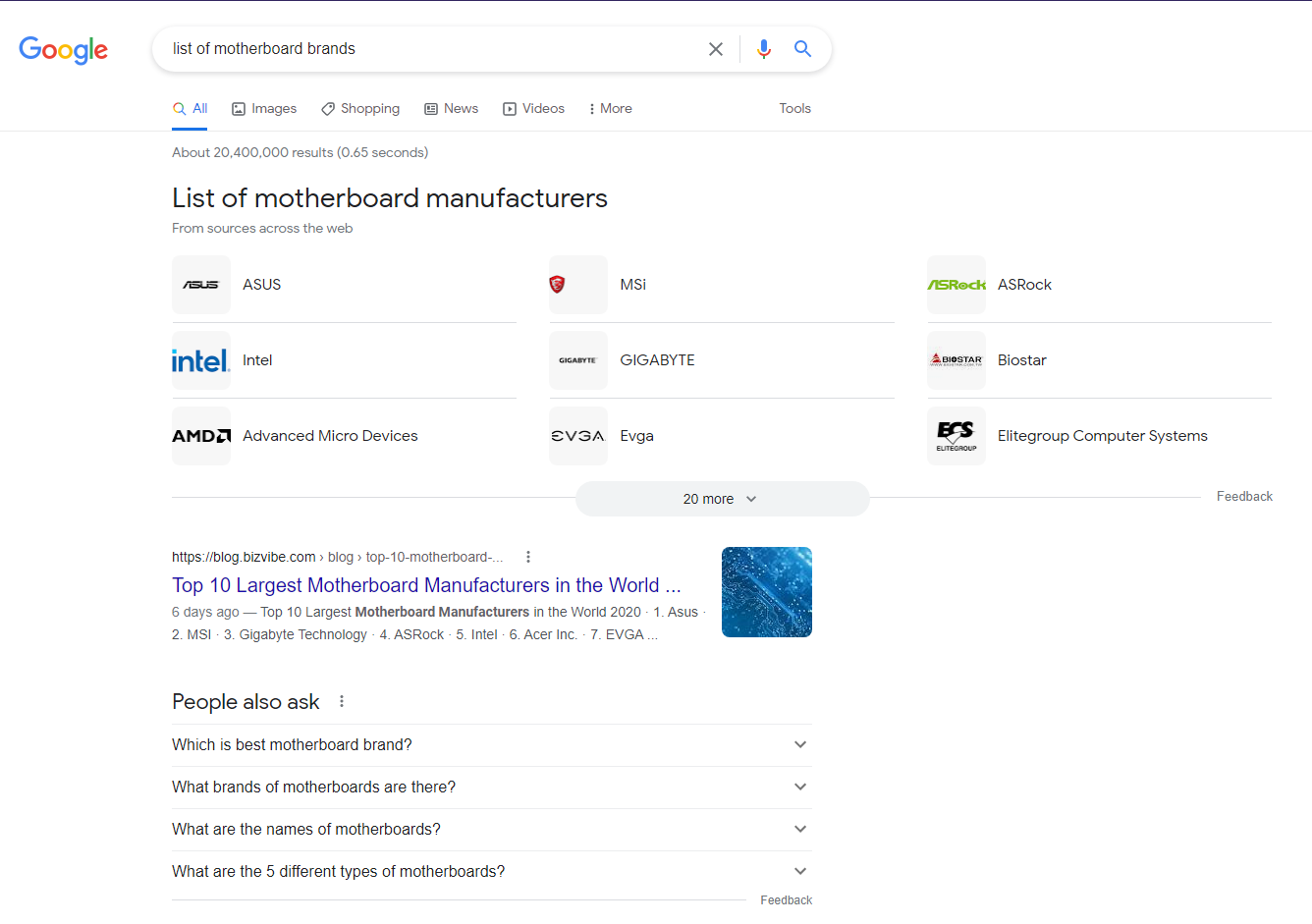Select Advanced Micro Devices entry
The width and height of the screenshot is (1312, 924).
point(330,436)
